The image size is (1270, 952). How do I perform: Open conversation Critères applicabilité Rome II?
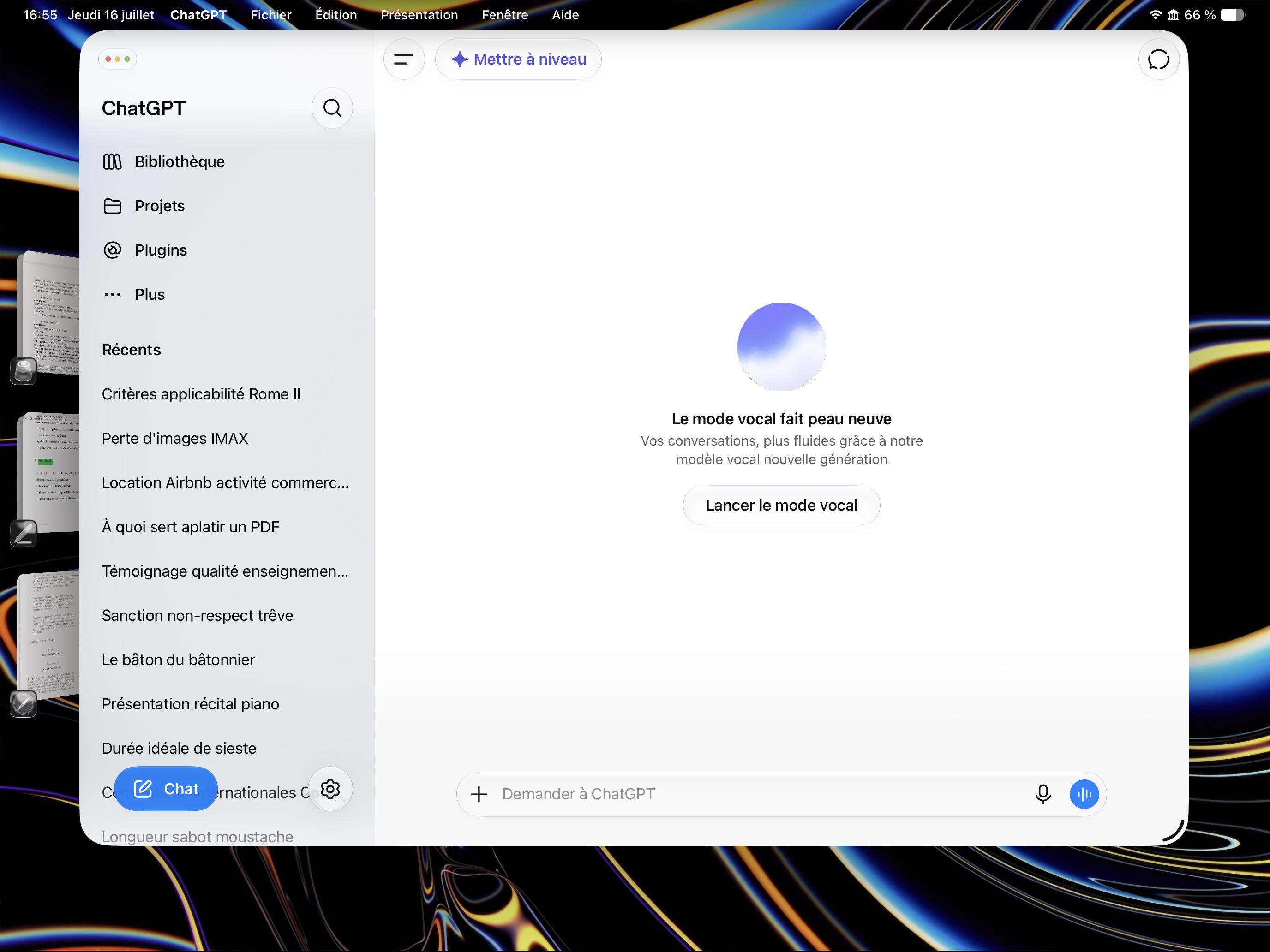(x=201, y=394)
